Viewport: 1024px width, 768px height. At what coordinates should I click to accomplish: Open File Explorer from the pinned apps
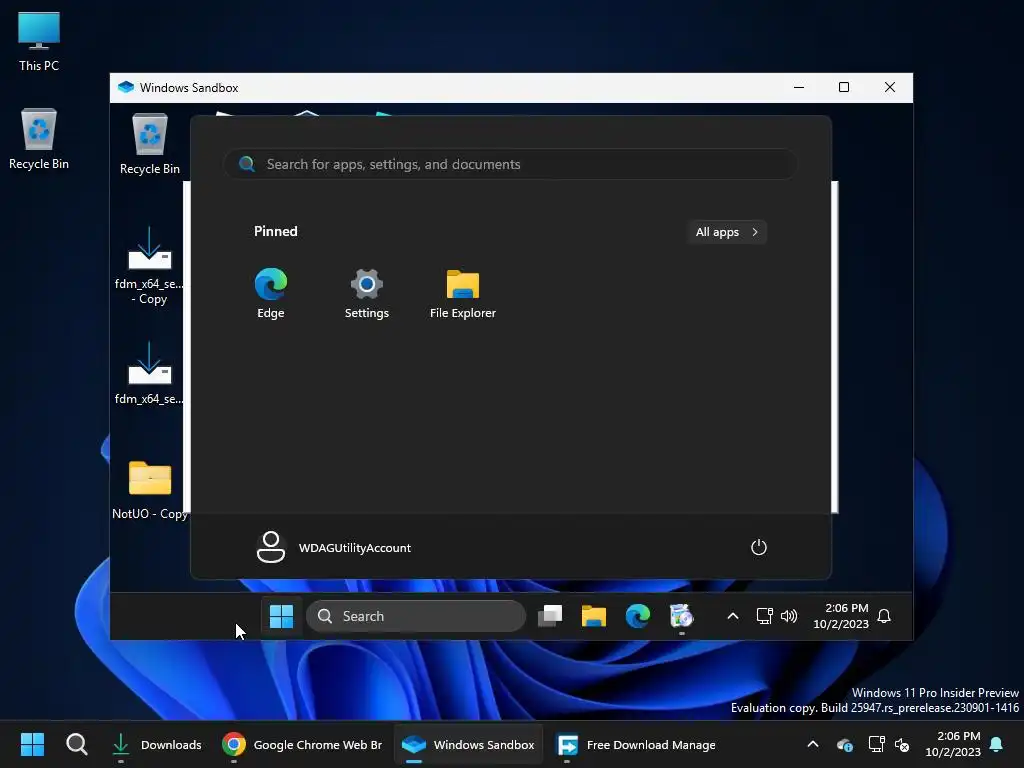(462, 293)
